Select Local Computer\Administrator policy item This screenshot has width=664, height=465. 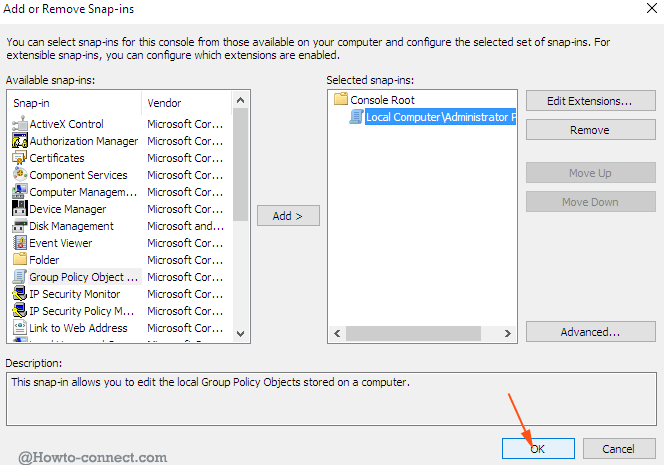click(440, 117)
